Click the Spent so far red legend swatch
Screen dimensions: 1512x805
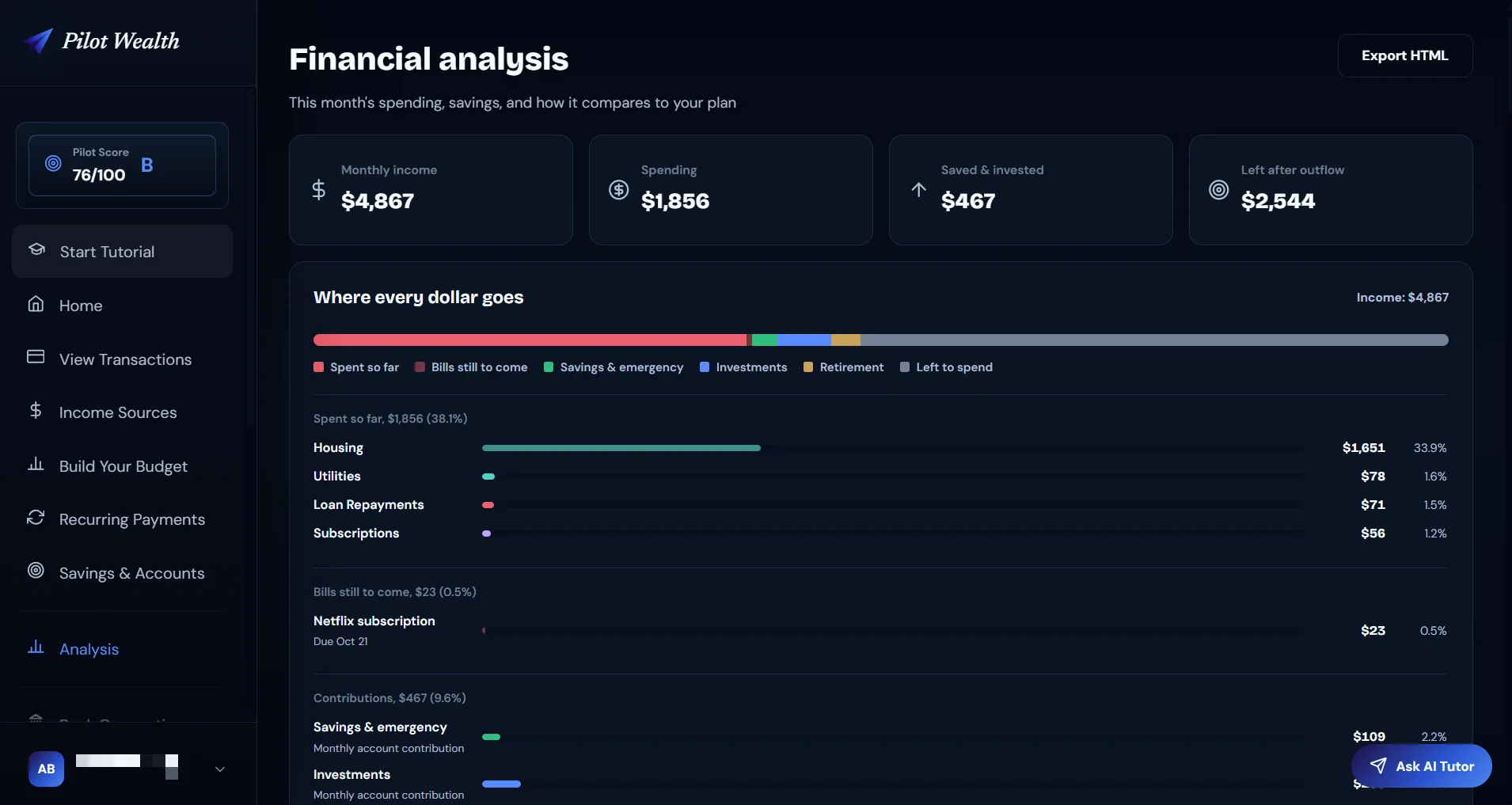click(x=318, y=367)
